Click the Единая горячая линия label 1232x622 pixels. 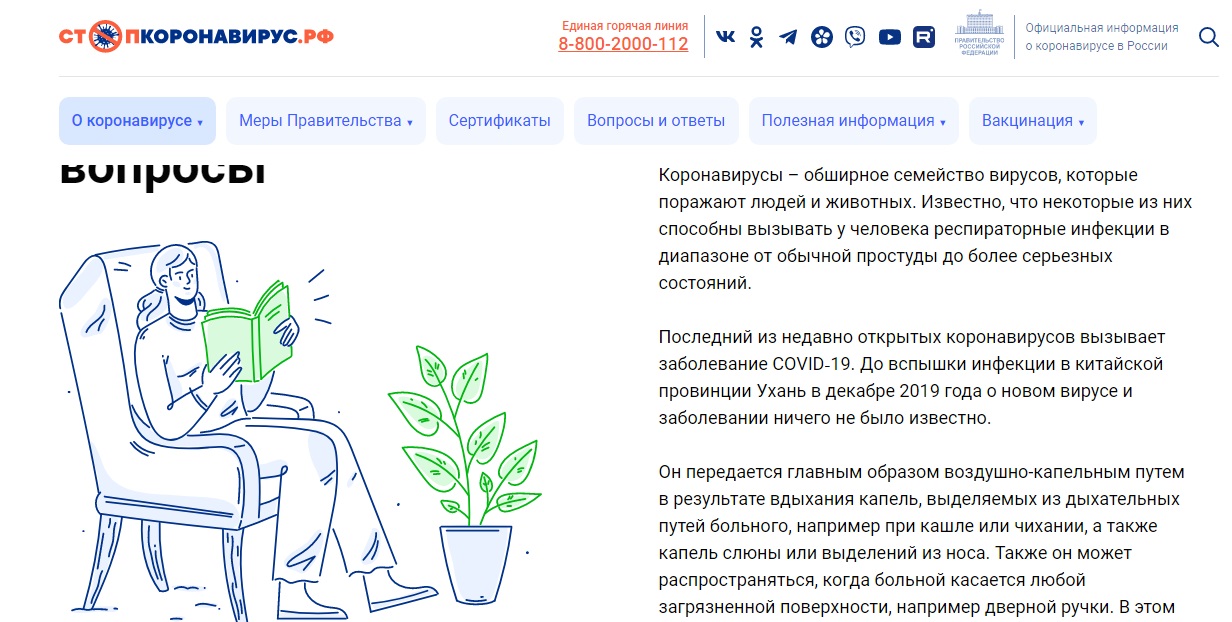coord(625,26)
